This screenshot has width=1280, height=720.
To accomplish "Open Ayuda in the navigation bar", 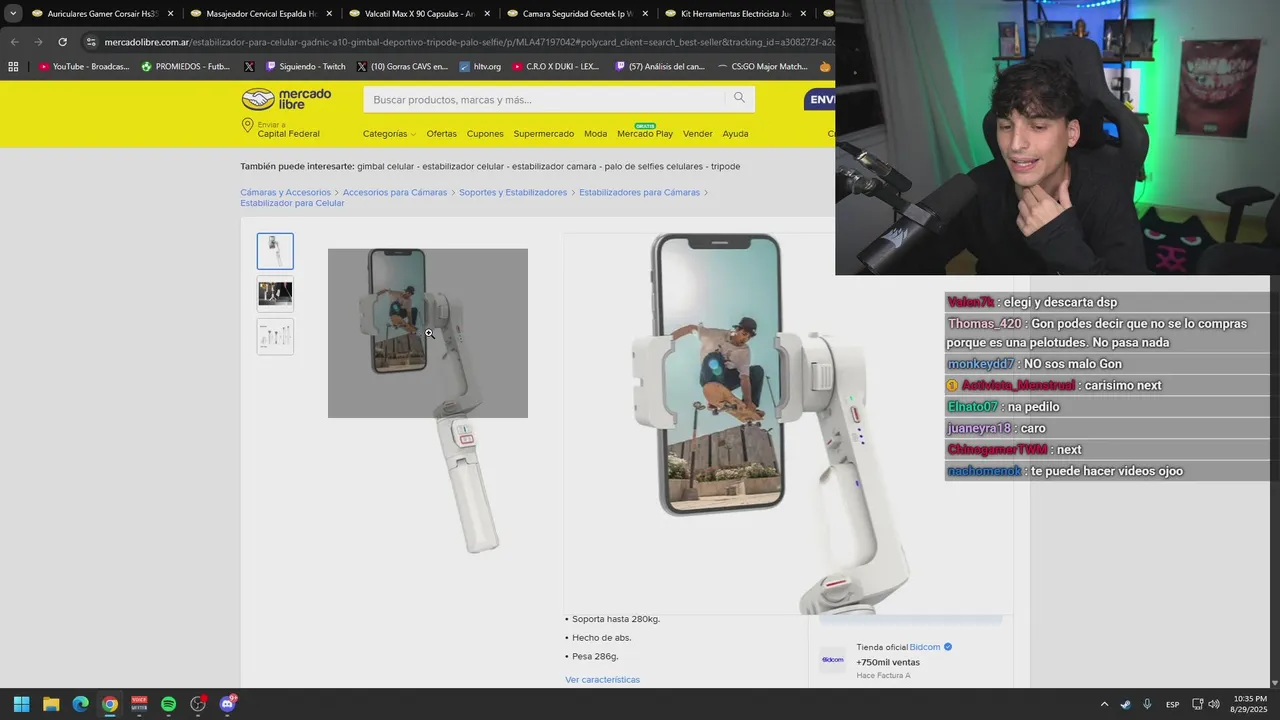I will (735, 134).
